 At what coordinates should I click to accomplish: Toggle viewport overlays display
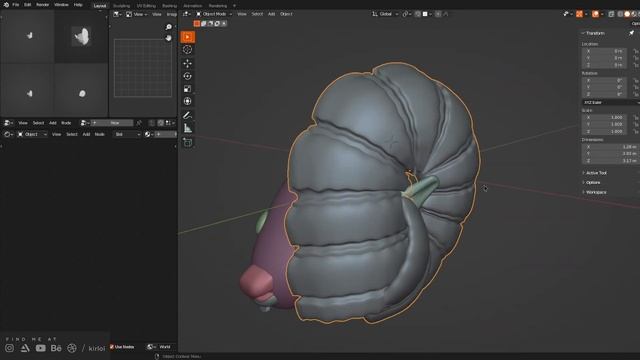tap(596, 14)
